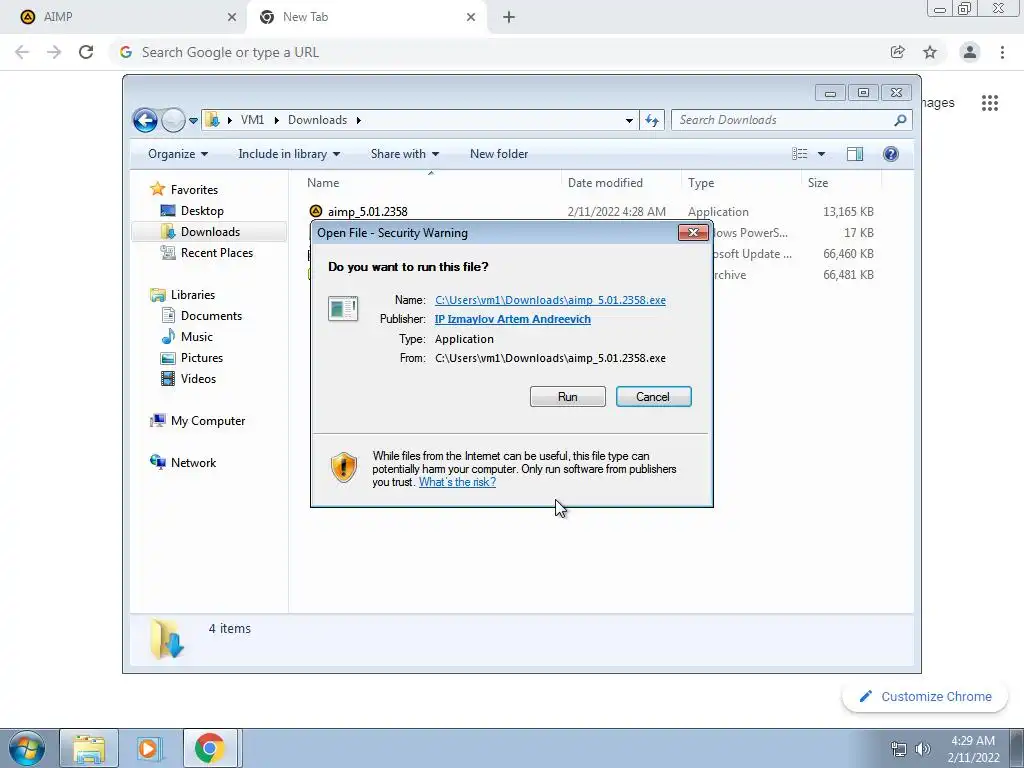Select Libraries in the navigation pane
The width and height of the screenshot is (1024, 768).
point(193,295)
